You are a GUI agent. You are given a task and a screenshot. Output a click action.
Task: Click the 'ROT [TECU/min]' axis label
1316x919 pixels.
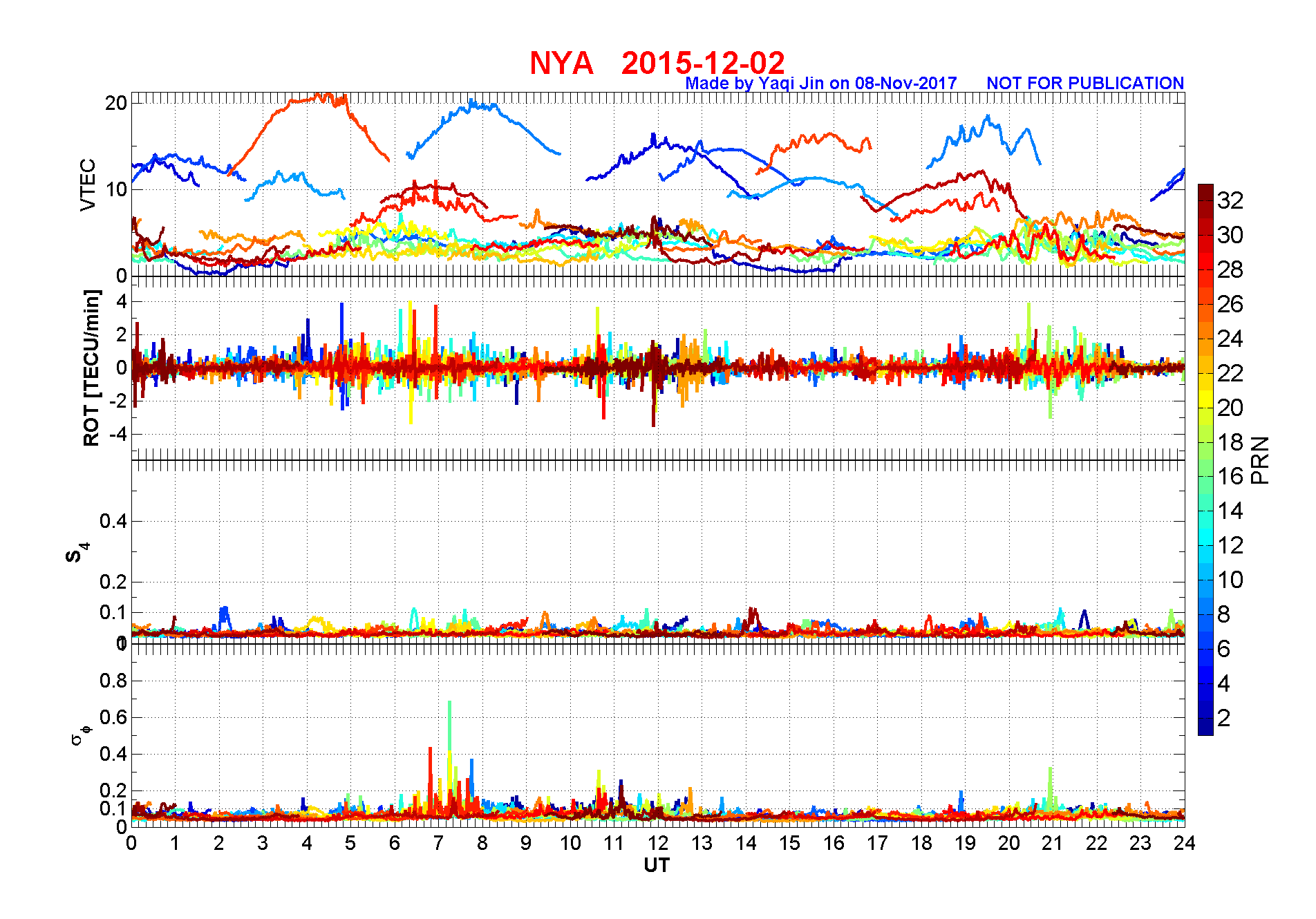tap(91, 368)
